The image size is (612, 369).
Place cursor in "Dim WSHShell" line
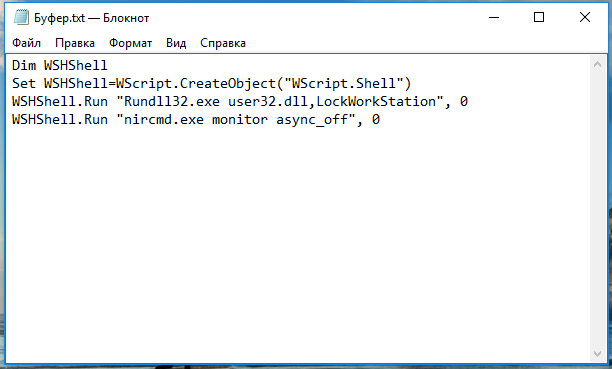60,65
